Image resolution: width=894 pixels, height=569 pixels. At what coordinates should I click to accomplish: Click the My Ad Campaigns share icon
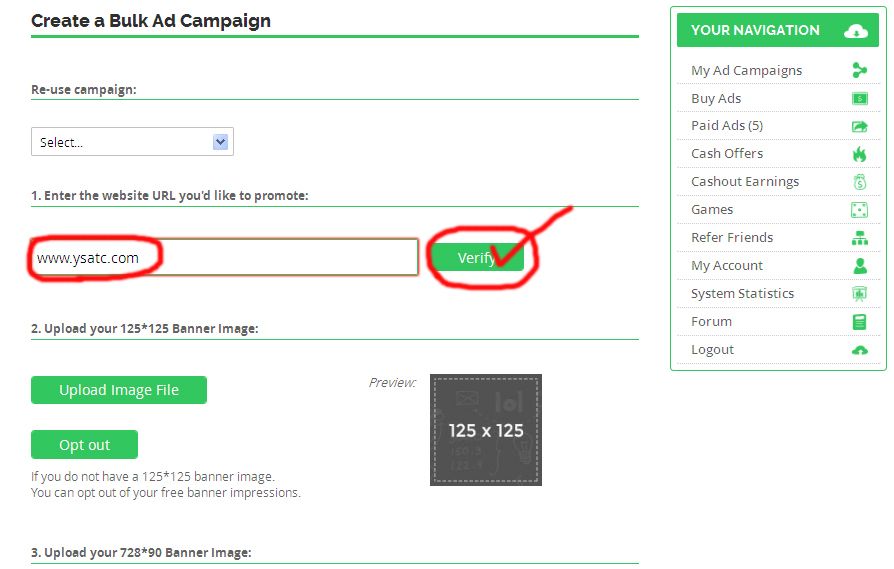point(859,70)
